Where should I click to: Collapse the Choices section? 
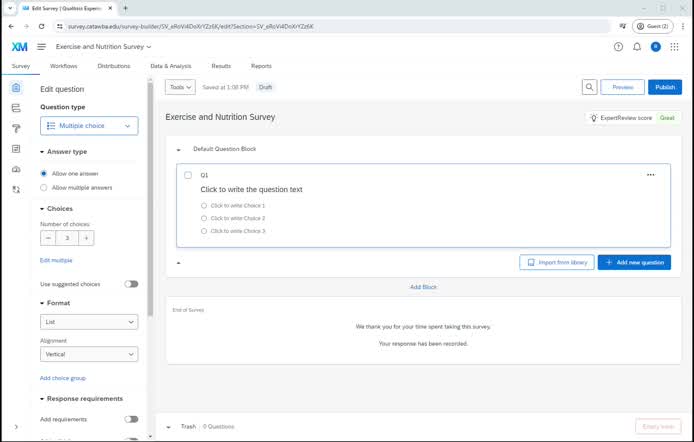(42, 209)
